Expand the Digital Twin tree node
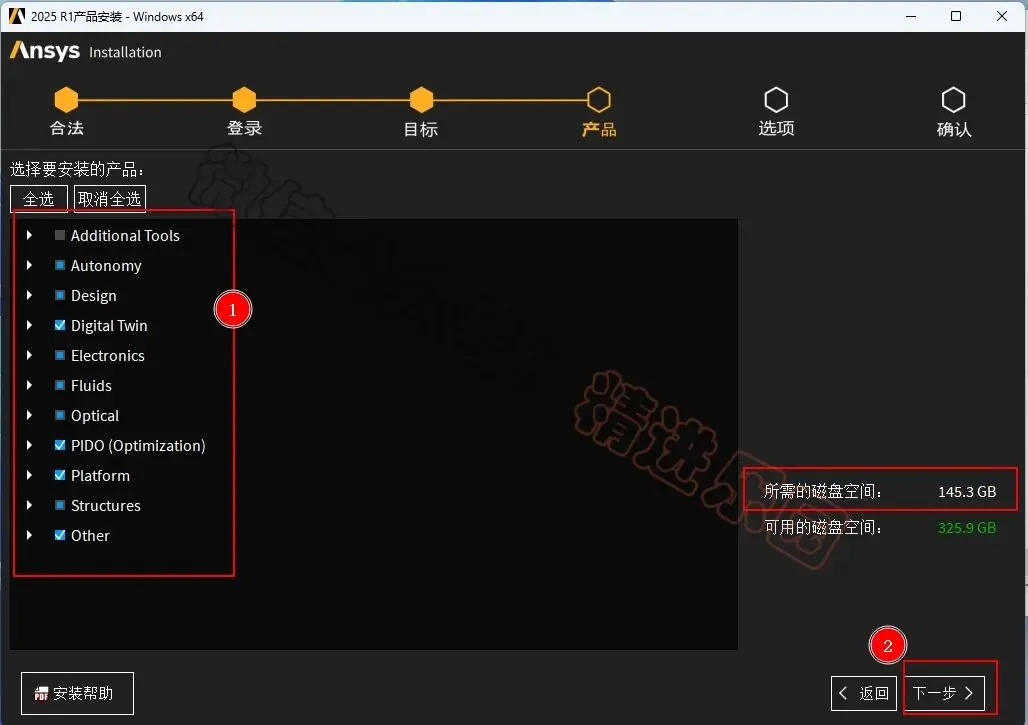 click(x=29, y=325)
